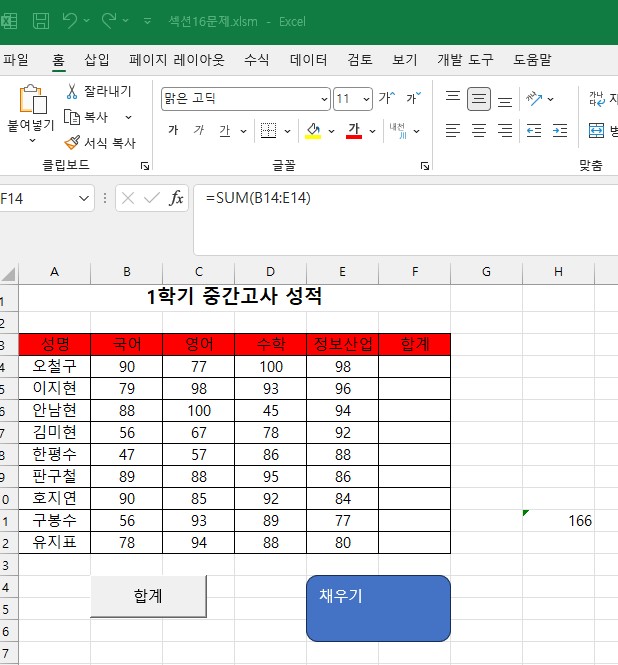This screenshot has width=618, height=665.
Task: Open the font size dropdown
Action: 367,99
